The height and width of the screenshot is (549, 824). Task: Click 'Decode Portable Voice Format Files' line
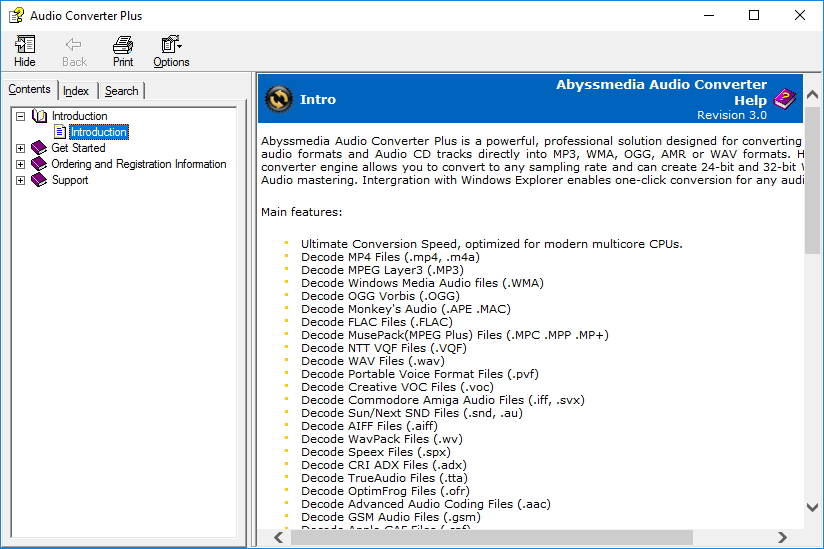[420, 374]
